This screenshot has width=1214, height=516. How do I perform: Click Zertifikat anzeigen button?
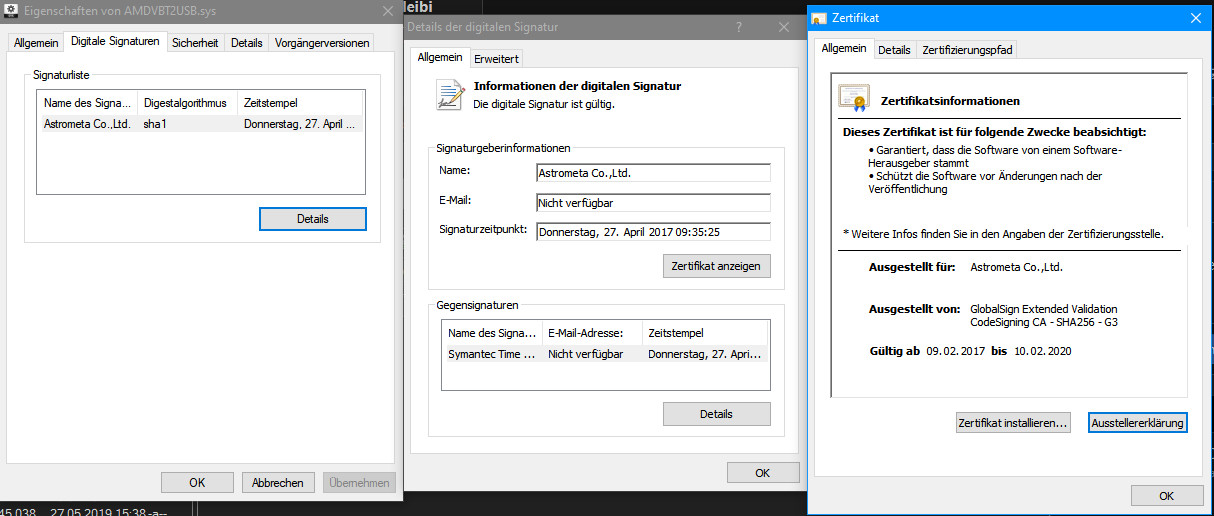click(716, 266)
